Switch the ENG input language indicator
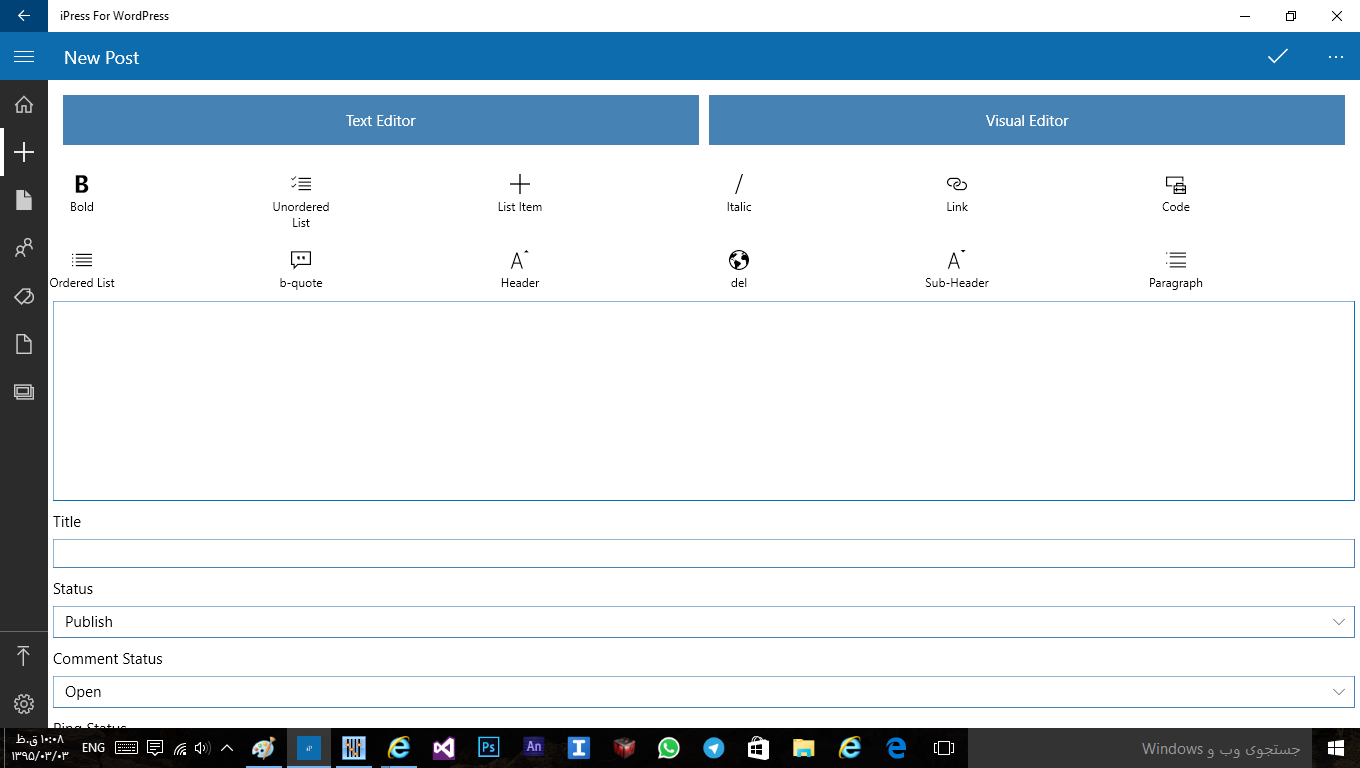 click(x=93, y=748)
